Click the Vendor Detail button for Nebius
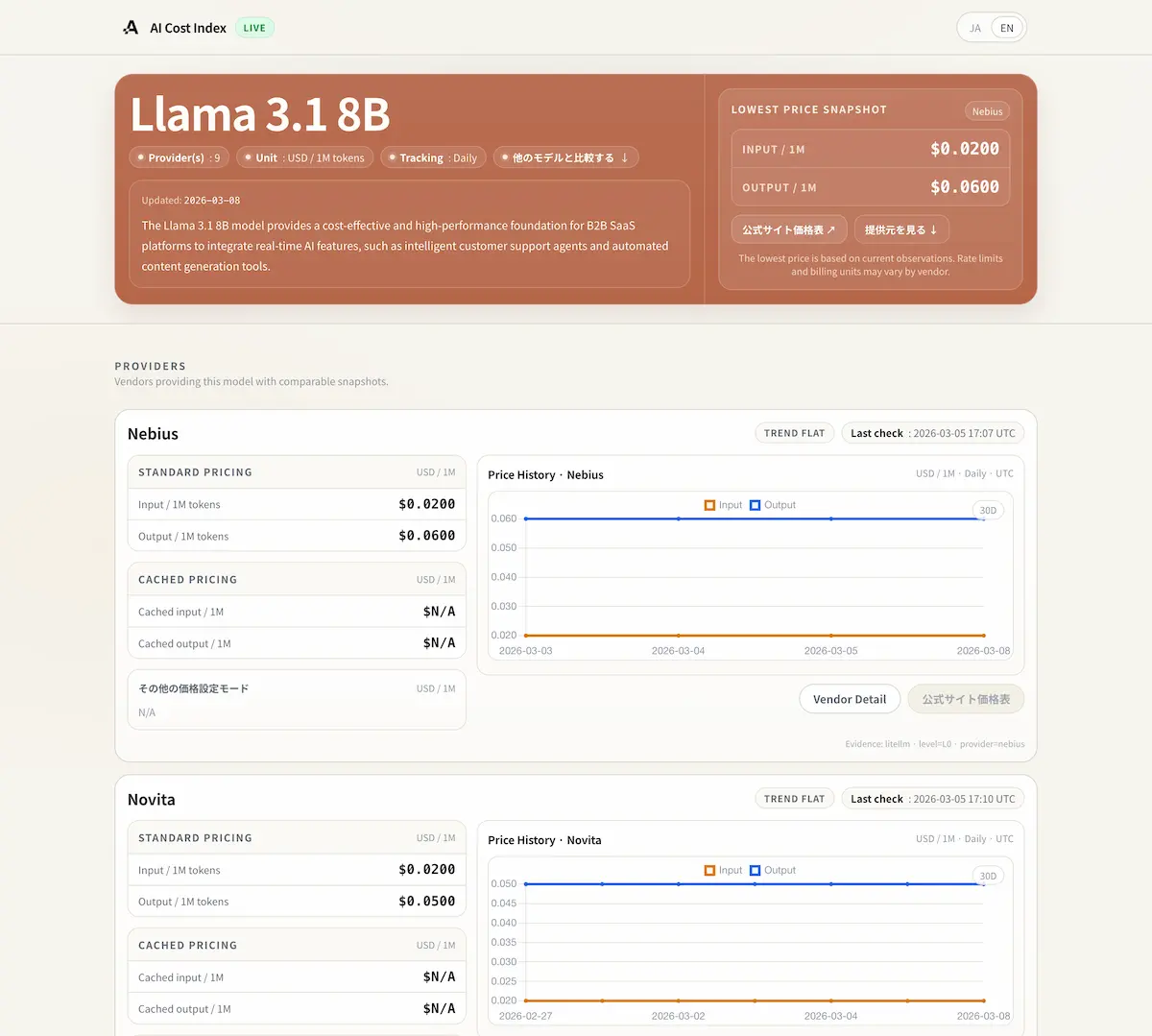The width and height of the screenshot is (1152, 1036). [x=849, y=699]
